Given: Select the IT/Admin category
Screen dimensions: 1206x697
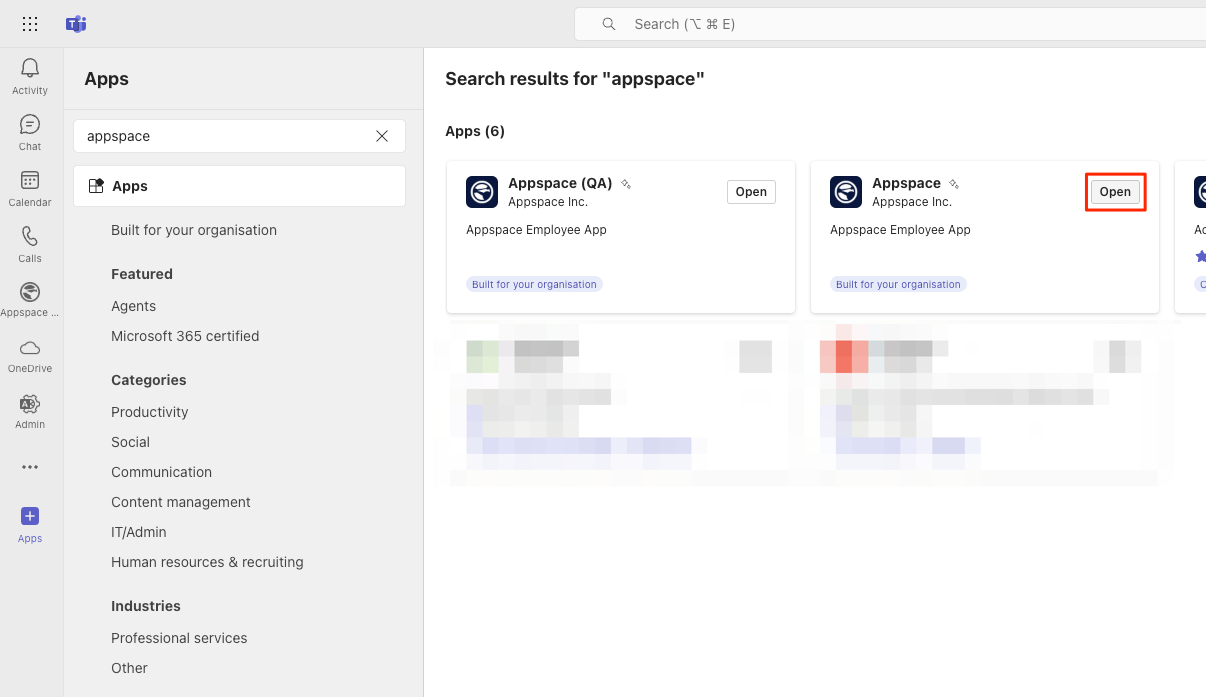Looking at the screenshot, I should [x=139, y=532].
